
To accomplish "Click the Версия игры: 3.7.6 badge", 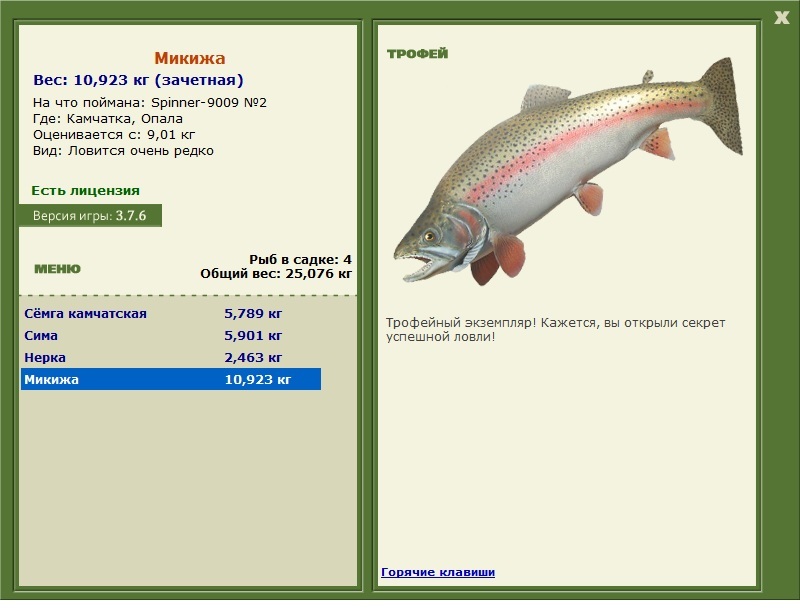I will [90, 215].
